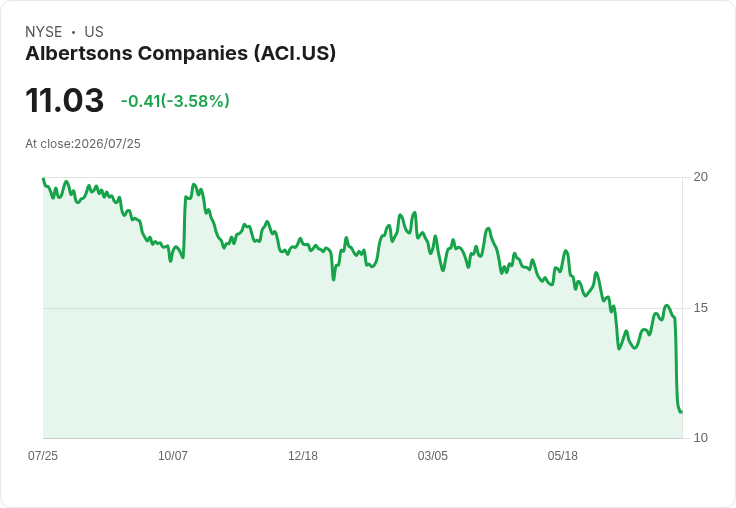Click the December dip low on the chart line
The width and height of the screenshot is (736, 508).
click(334, 279)
